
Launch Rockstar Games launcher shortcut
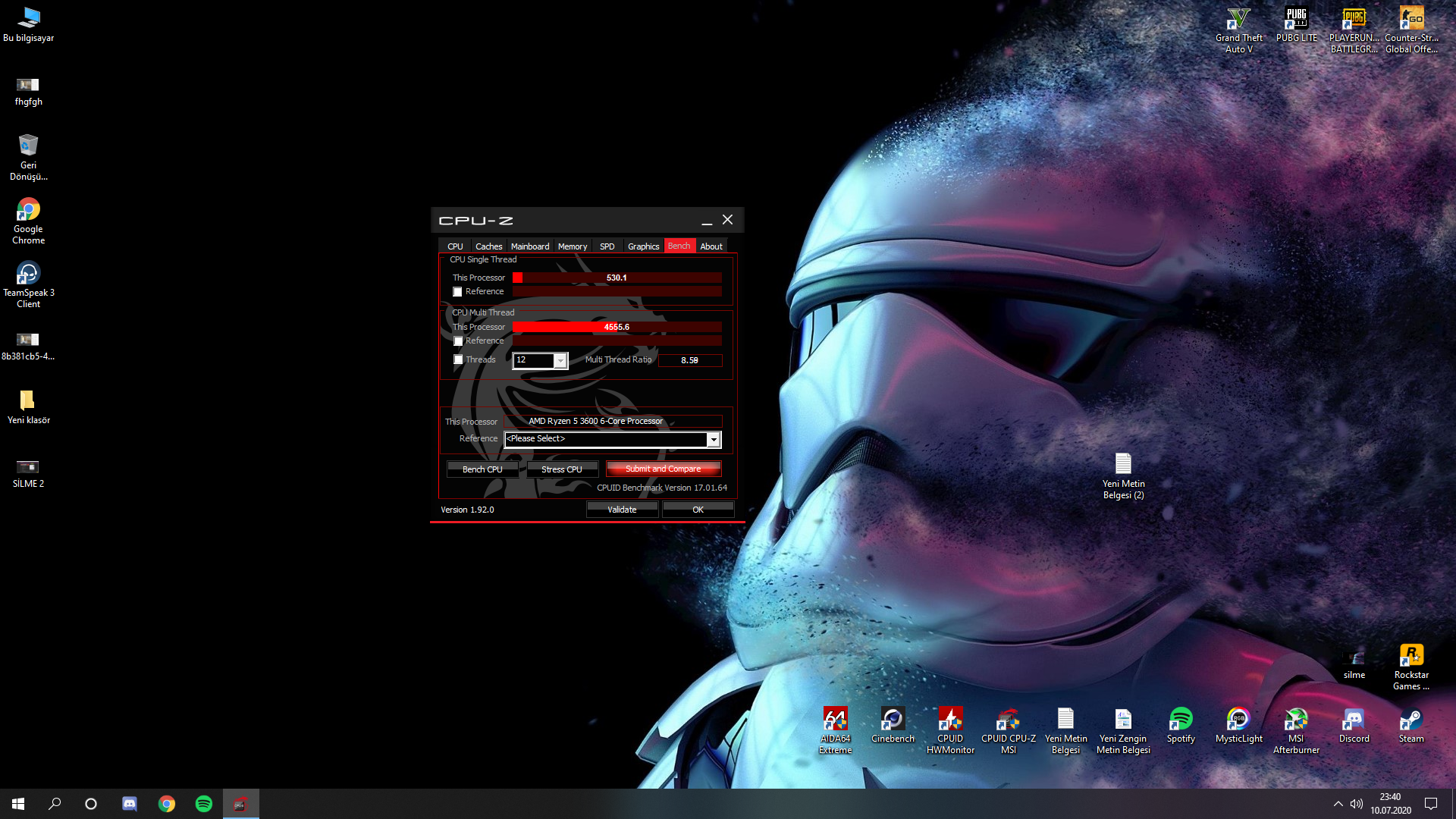coord(1411,667)
